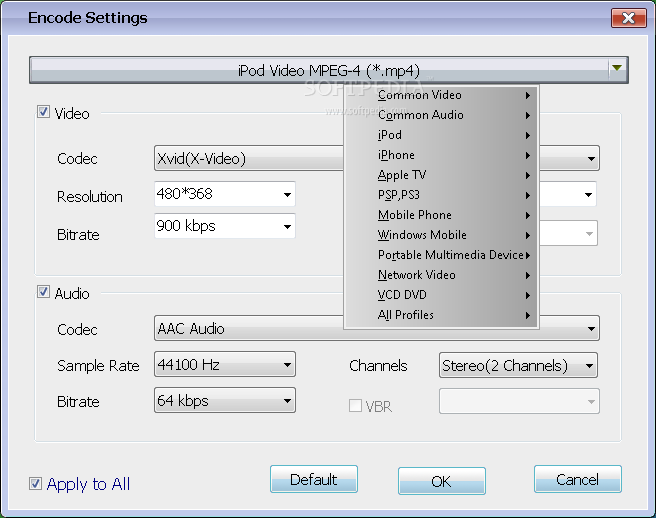656x518 pixels.
Task: Open the audio Bitrate 64 kbps dropdown
Action: pos(225,400)
